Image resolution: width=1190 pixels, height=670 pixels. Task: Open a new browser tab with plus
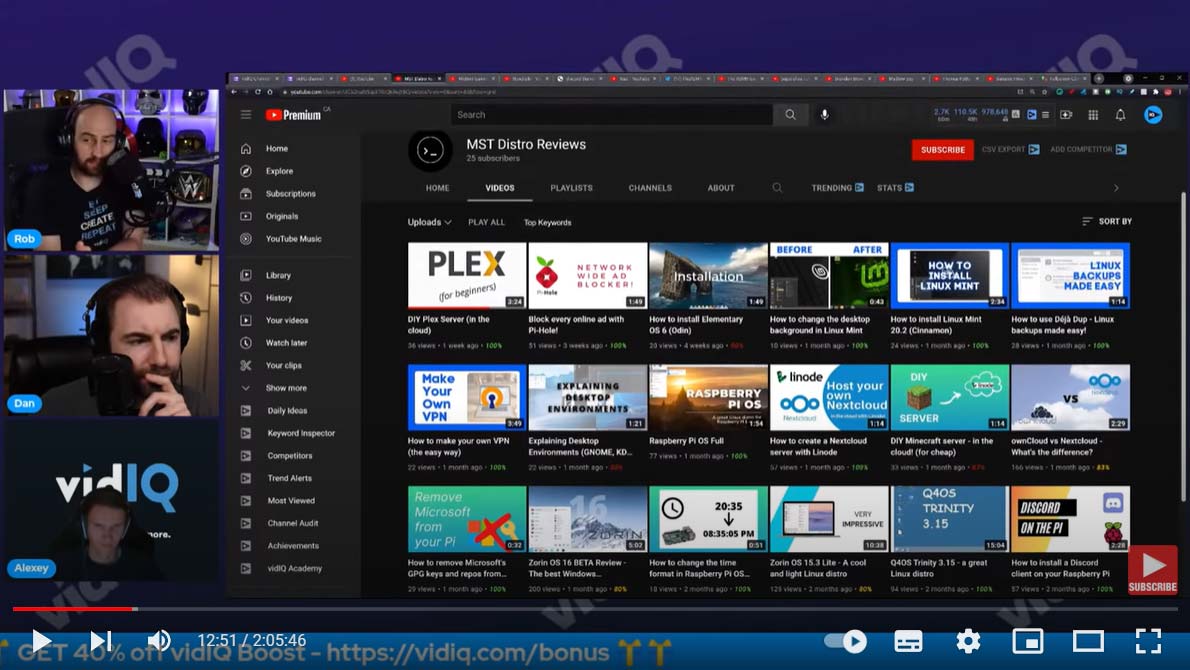(x=1098, y=78)
